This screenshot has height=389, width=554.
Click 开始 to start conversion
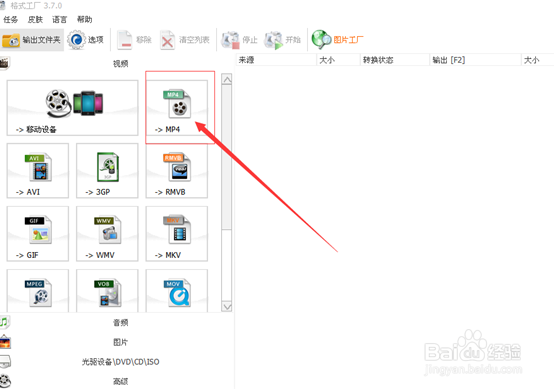(282, 40)
